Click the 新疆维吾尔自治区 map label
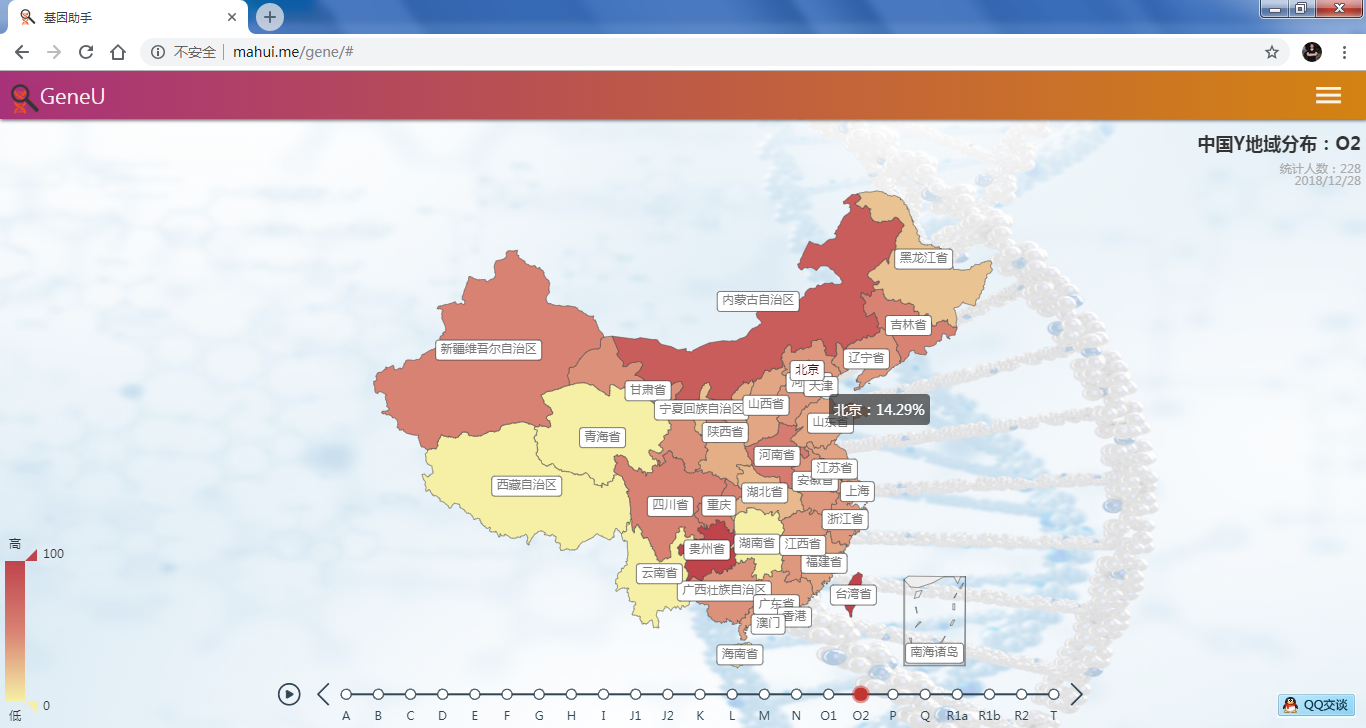This screenshot has height=728, width=1366. click(489, 349)
